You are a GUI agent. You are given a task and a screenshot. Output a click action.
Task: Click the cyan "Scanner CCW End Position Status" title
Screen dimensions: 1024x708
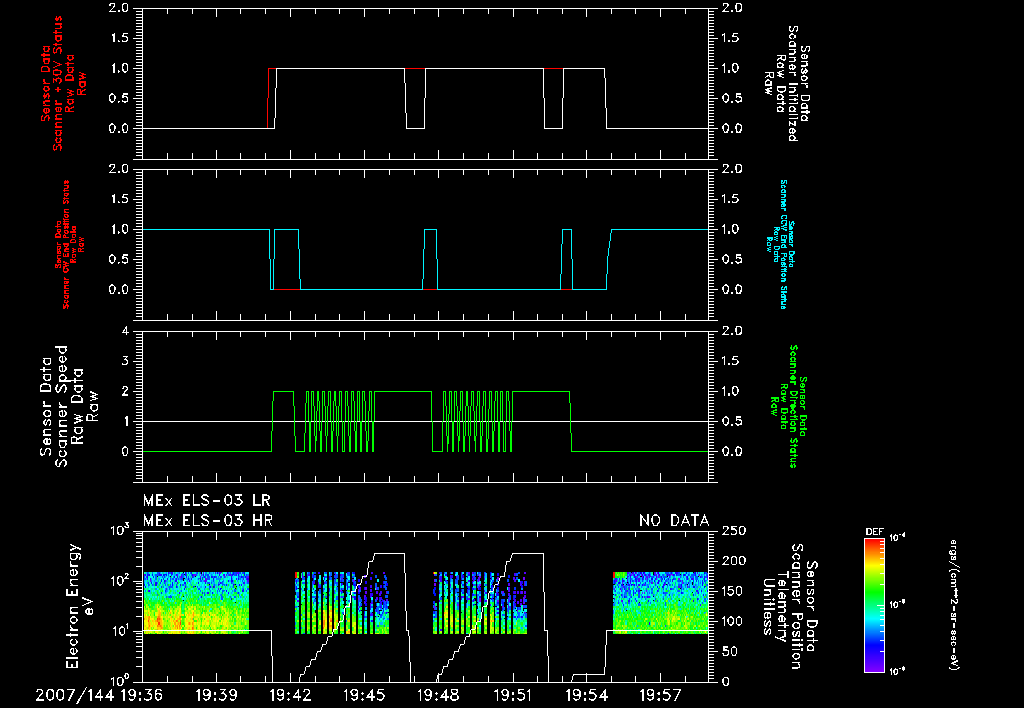click(x=784, y=244)
